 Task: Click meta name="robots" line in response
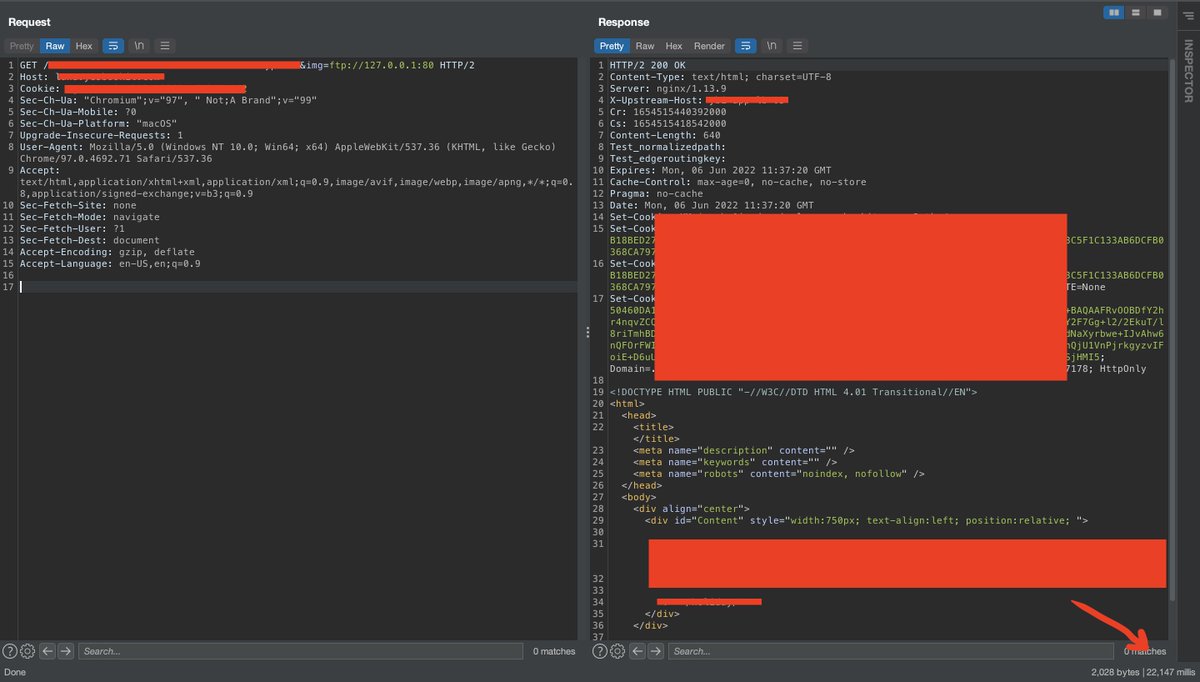coord(779,474)
